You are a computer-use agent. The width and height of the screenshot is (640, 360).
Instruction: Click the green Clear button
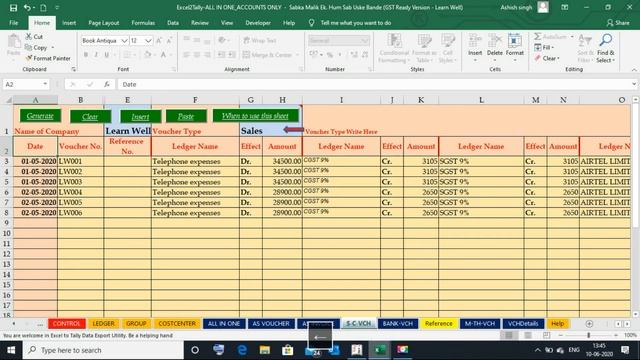[90, 117]
